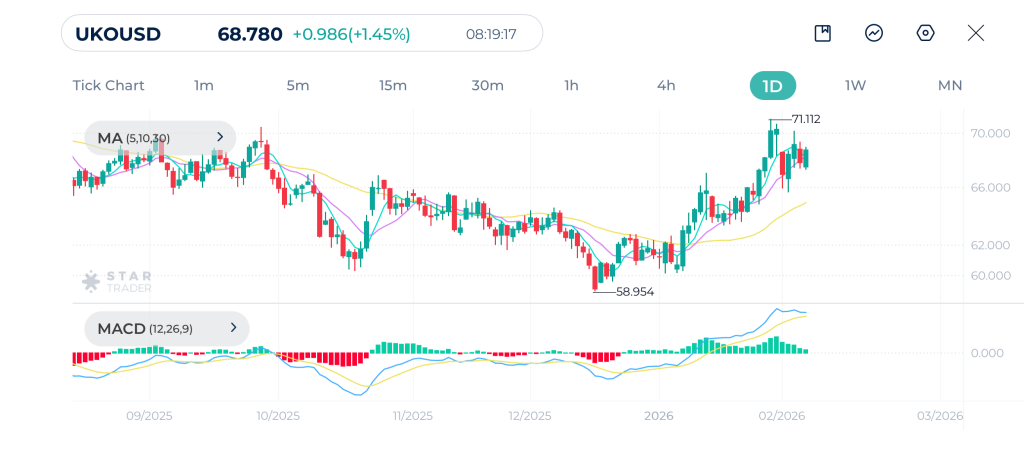Click the 62.000 price axis label
This screenshot has height=471, width=1024.
click(991, 246)
